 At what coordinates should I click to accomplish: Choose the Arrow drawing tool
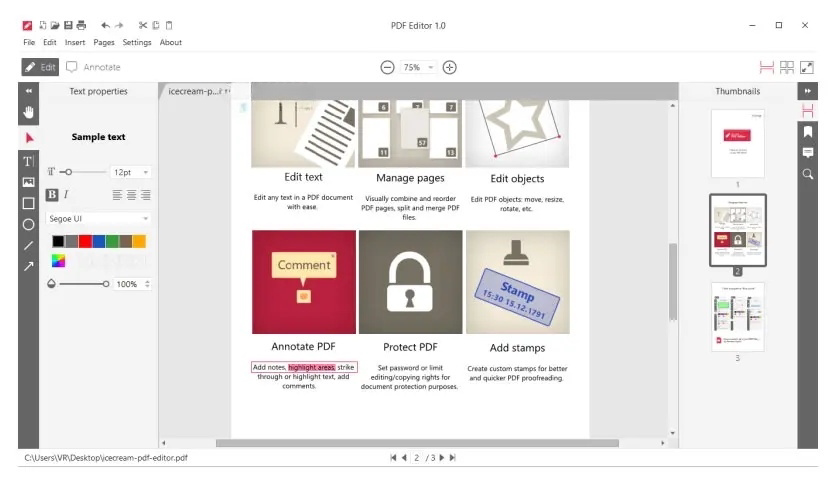(x=29, y=266)
